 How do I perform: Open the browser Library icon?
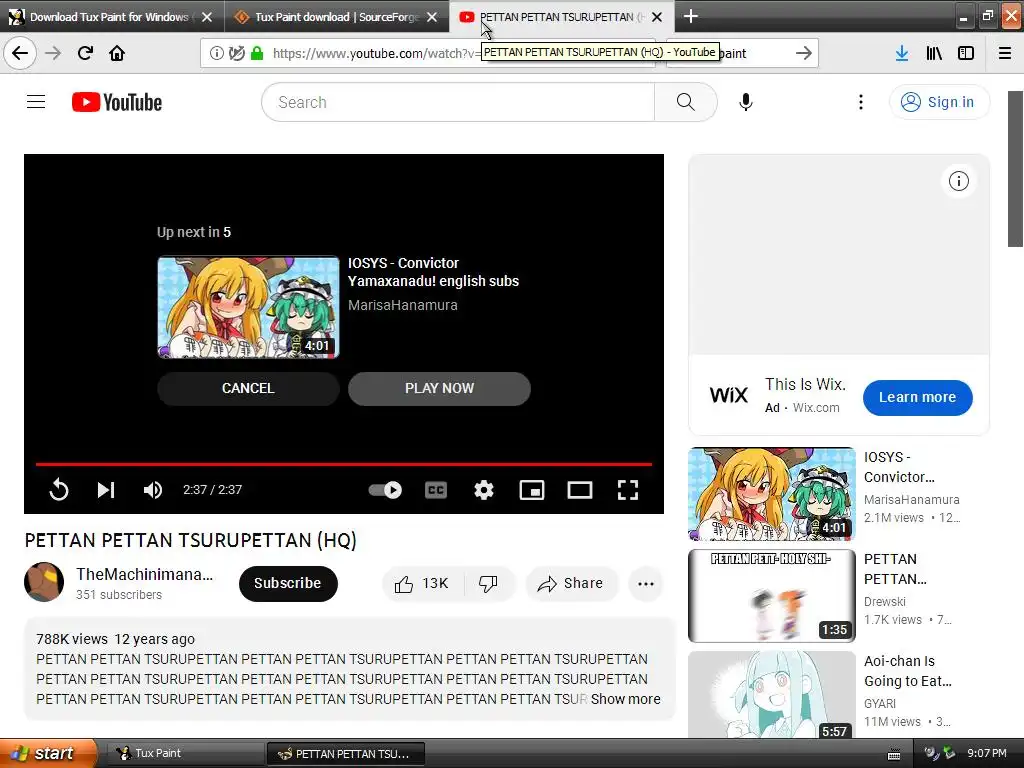point(934,53)
